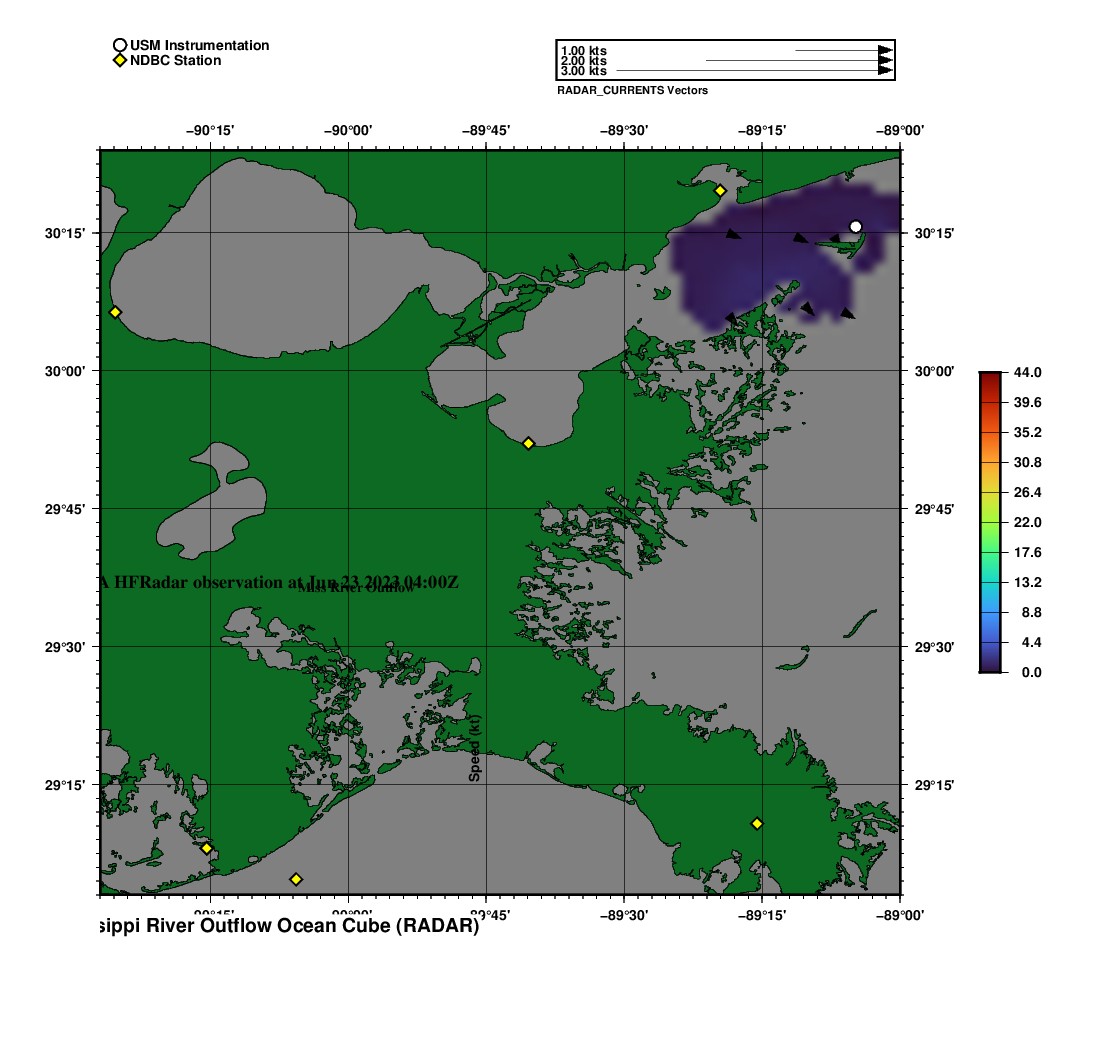Select the southwest NDBC diamond on the green land
The height and width of the screenshot is (1050, 1100).
pos(206,848)
